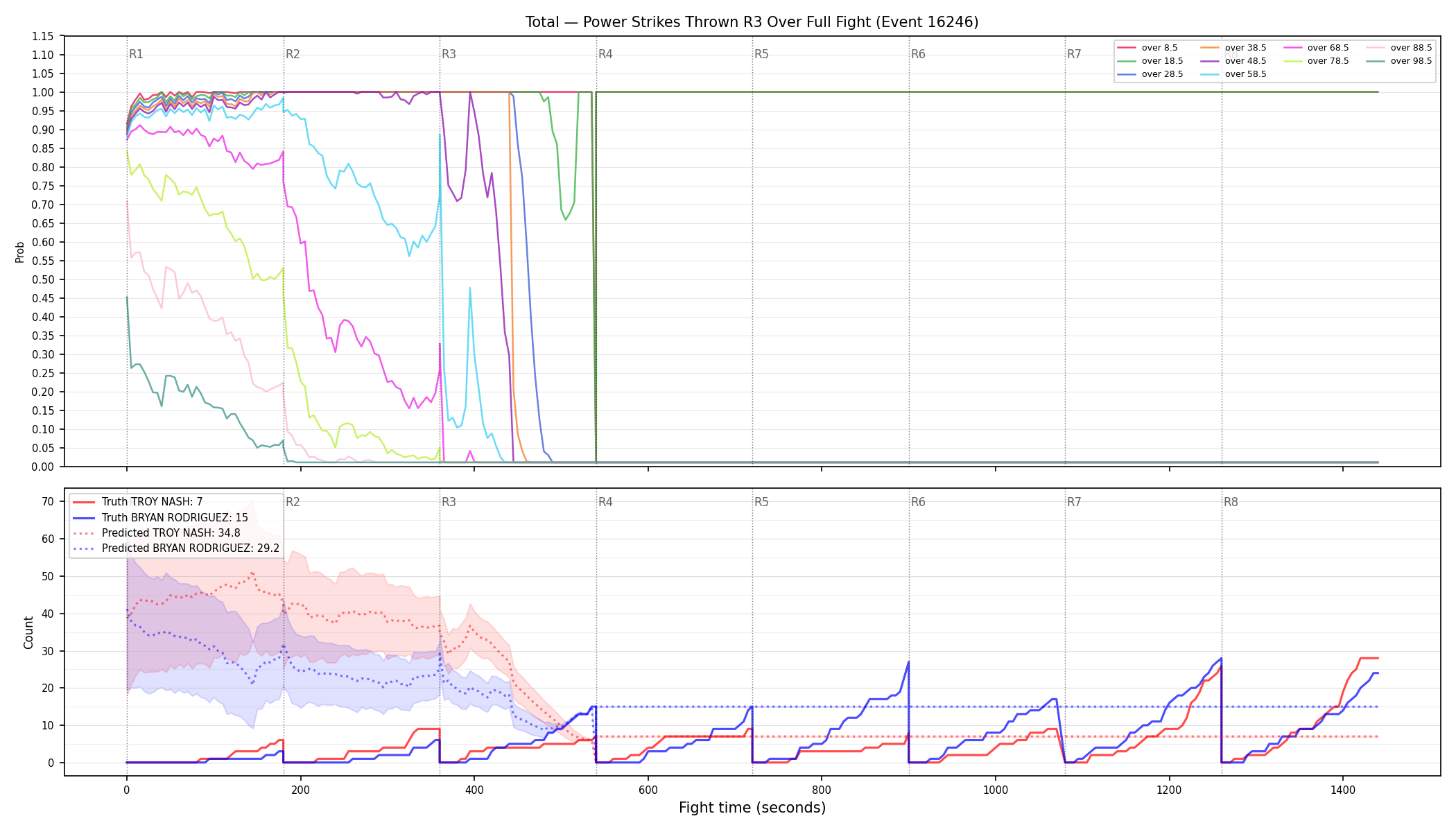Image resolution: width=1456 pixels, height=832 pixels.
Task: Click the R4 round label in Count chart
Action: pyautogui.click(x=605, y=502)
